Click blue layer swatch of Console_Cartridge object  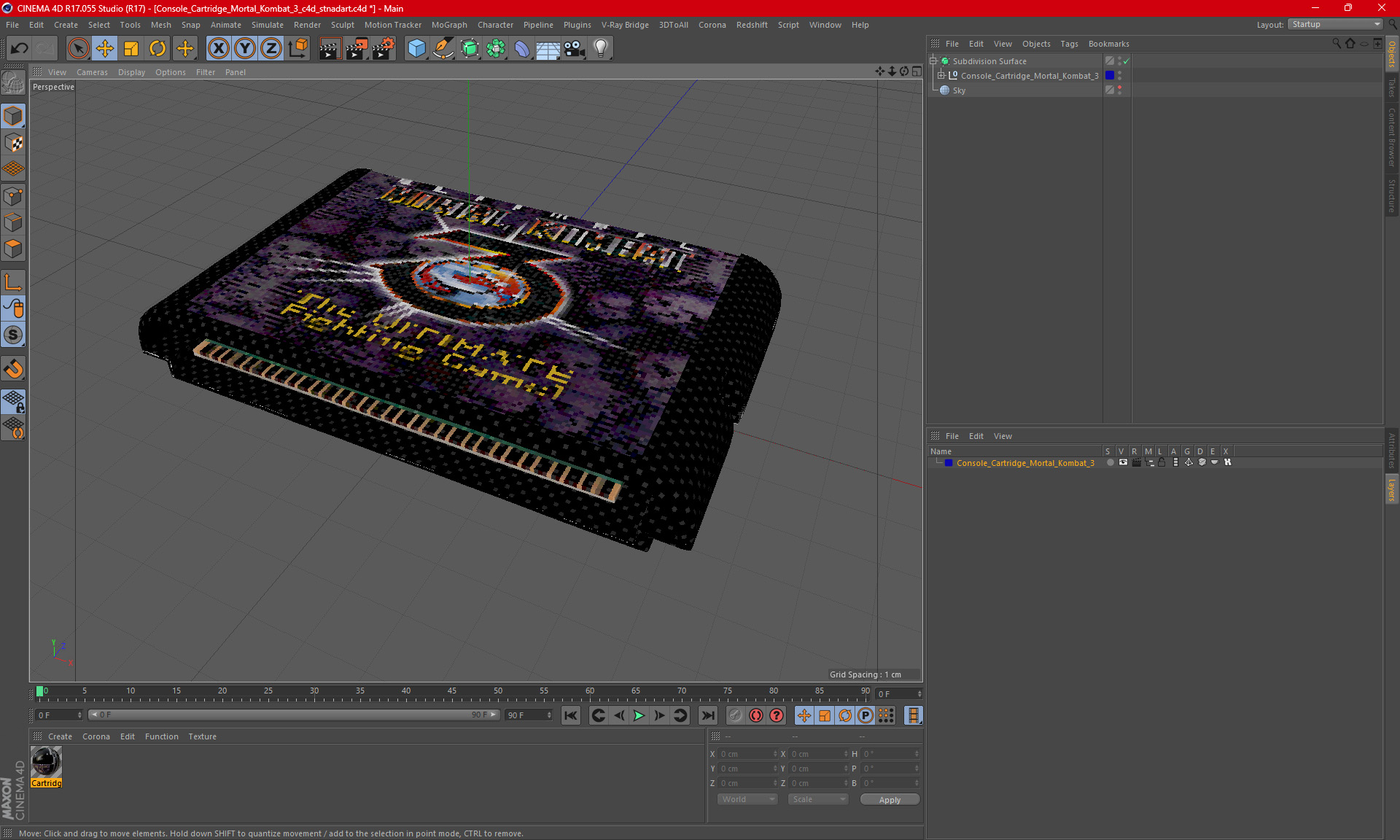coord(1110,75)
